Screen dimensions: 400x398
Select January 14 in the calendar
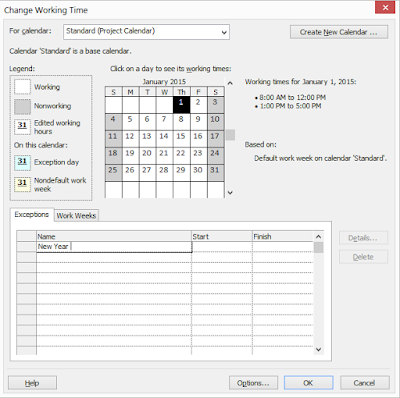click(x=164, y=139)
